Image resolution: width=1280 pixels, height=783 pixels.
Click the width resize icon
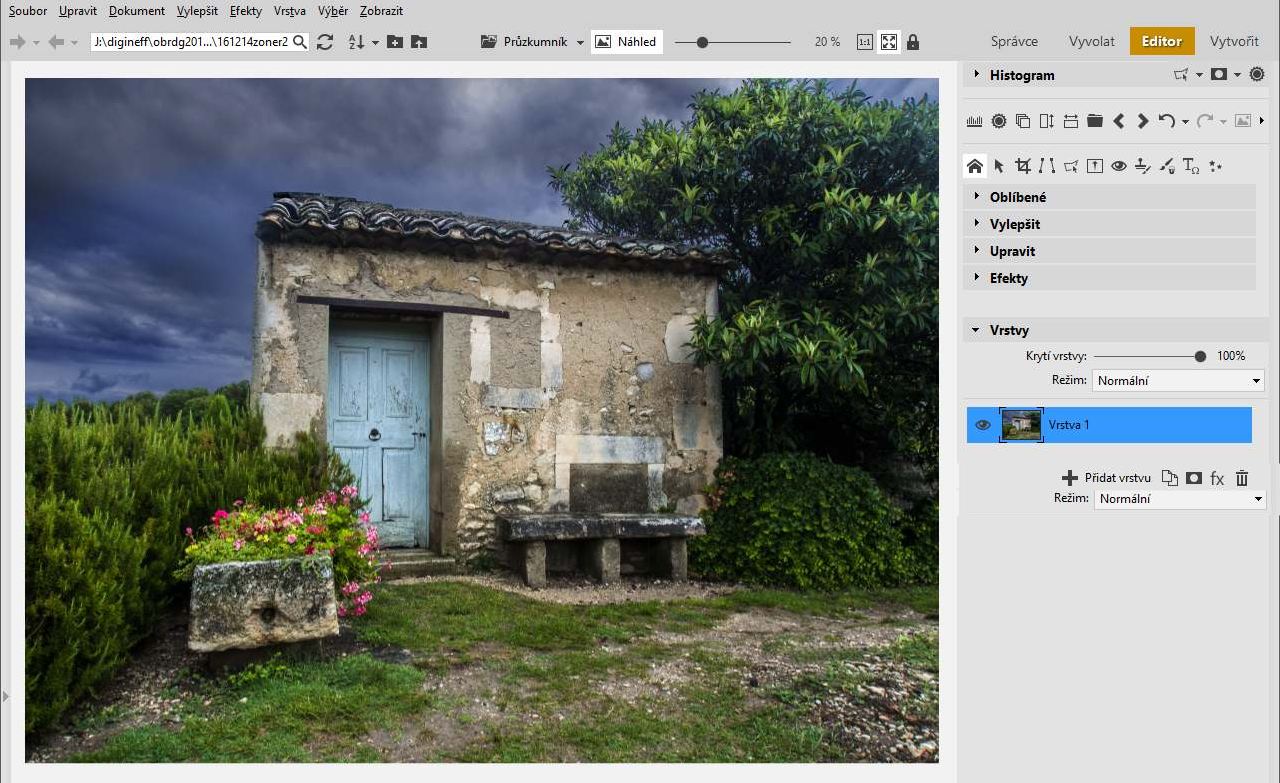[1070, 121]
